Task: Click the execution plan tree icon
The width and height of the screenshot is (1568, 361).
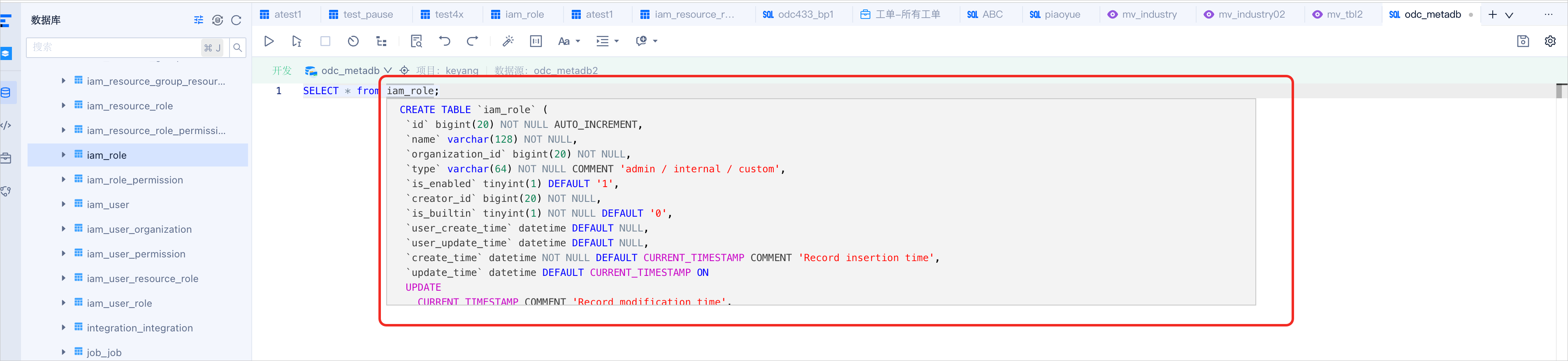Action: [x=382, y=42]
